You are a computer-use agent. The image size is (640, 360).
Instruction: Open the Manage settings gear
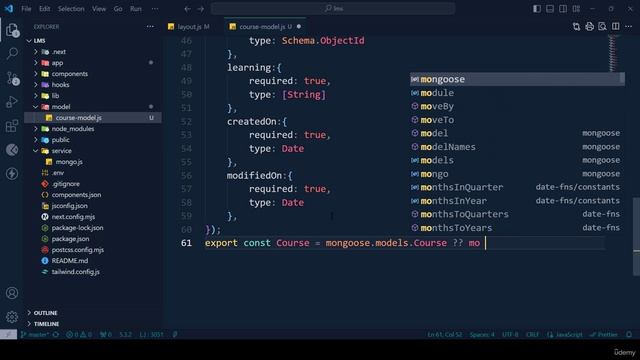click(12, 317)
